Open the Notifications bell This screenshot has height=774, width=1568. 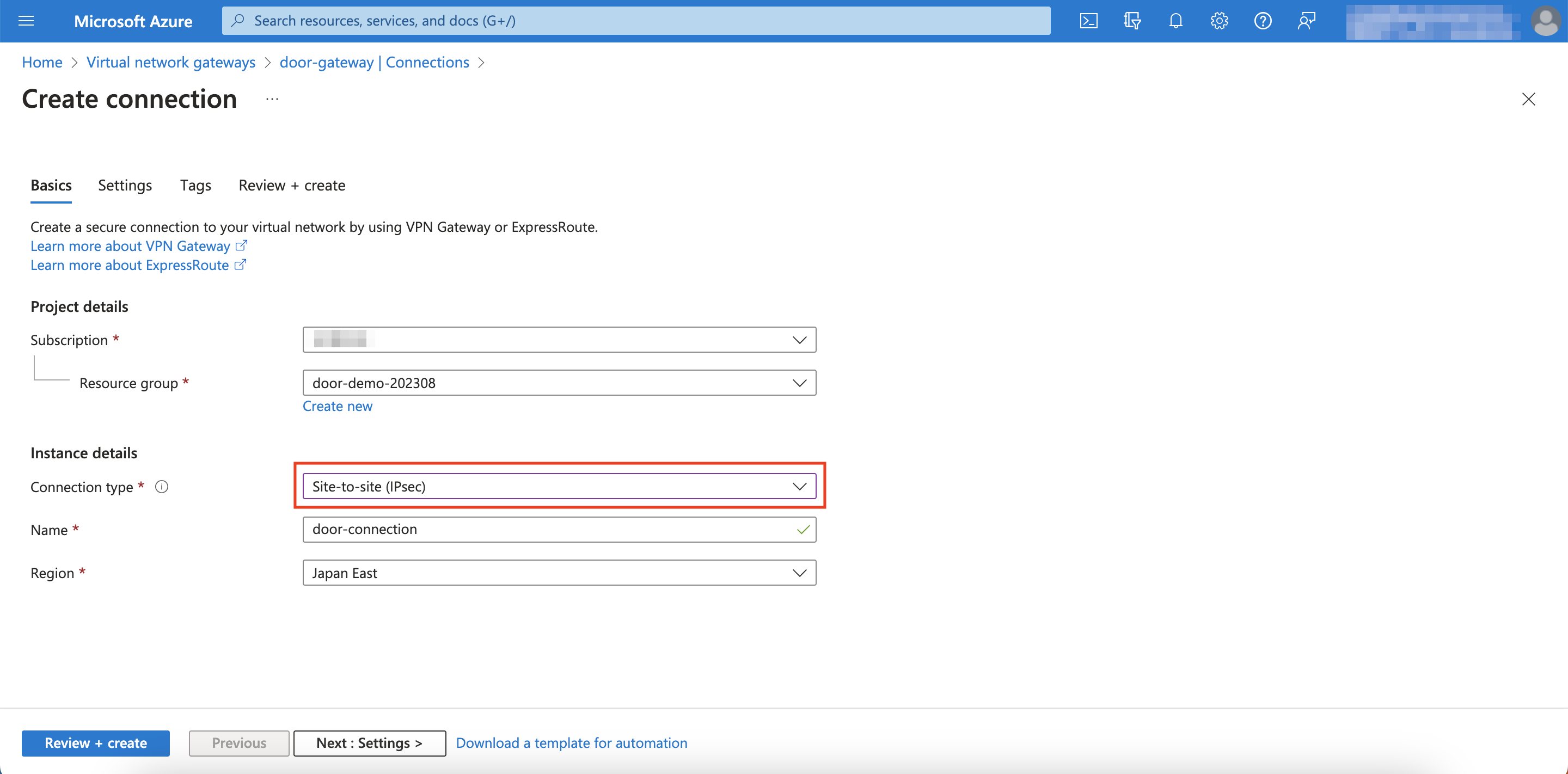[1175, 20]
